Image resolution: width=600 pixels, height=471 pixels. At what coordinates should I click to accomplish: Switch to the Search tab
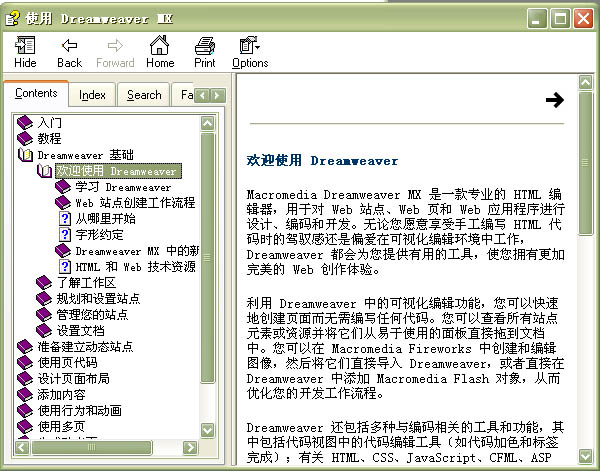click(144, 95)
